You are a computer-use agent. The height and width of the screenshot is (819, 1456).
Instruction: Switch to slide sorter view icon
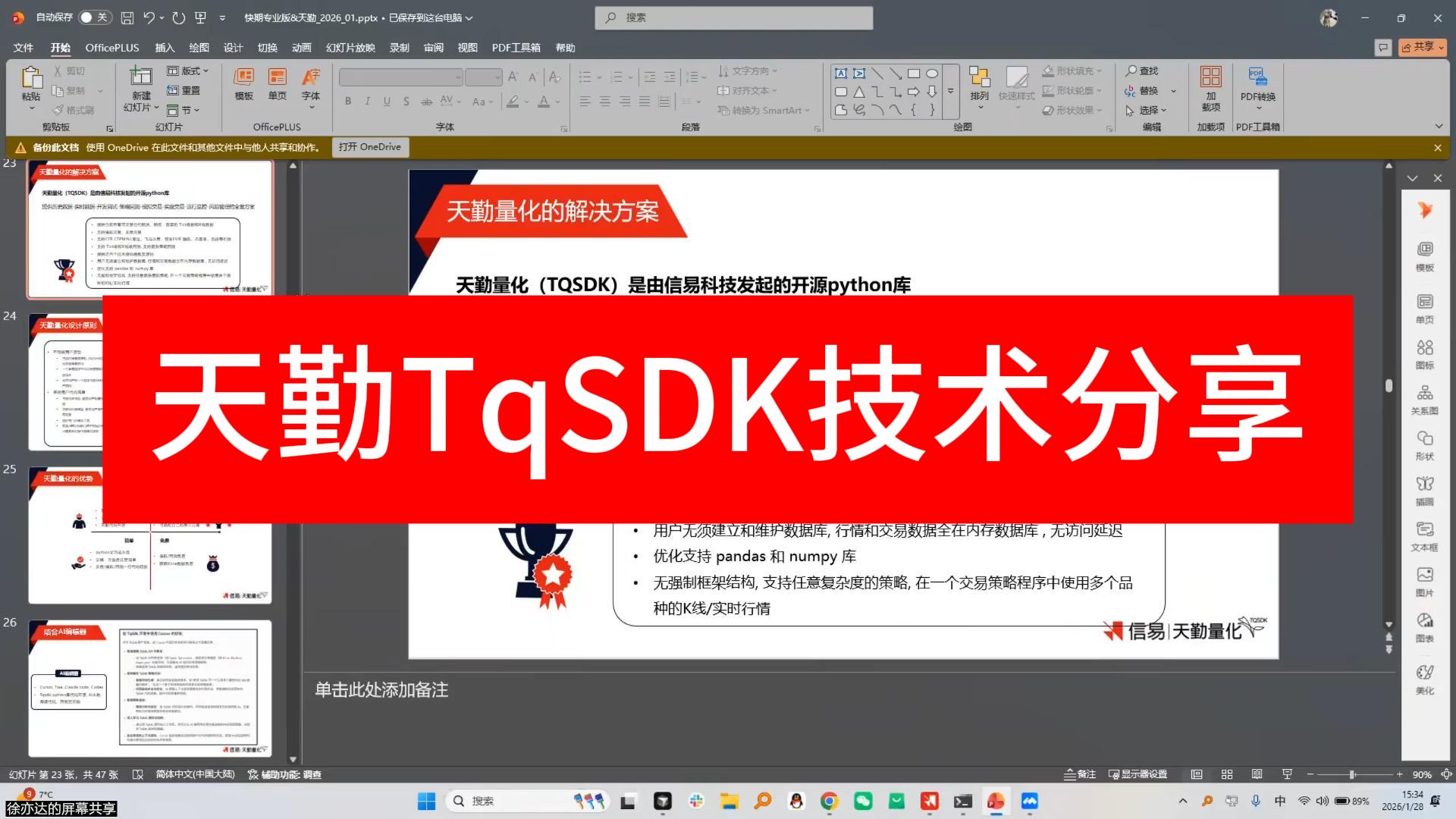1227,774
